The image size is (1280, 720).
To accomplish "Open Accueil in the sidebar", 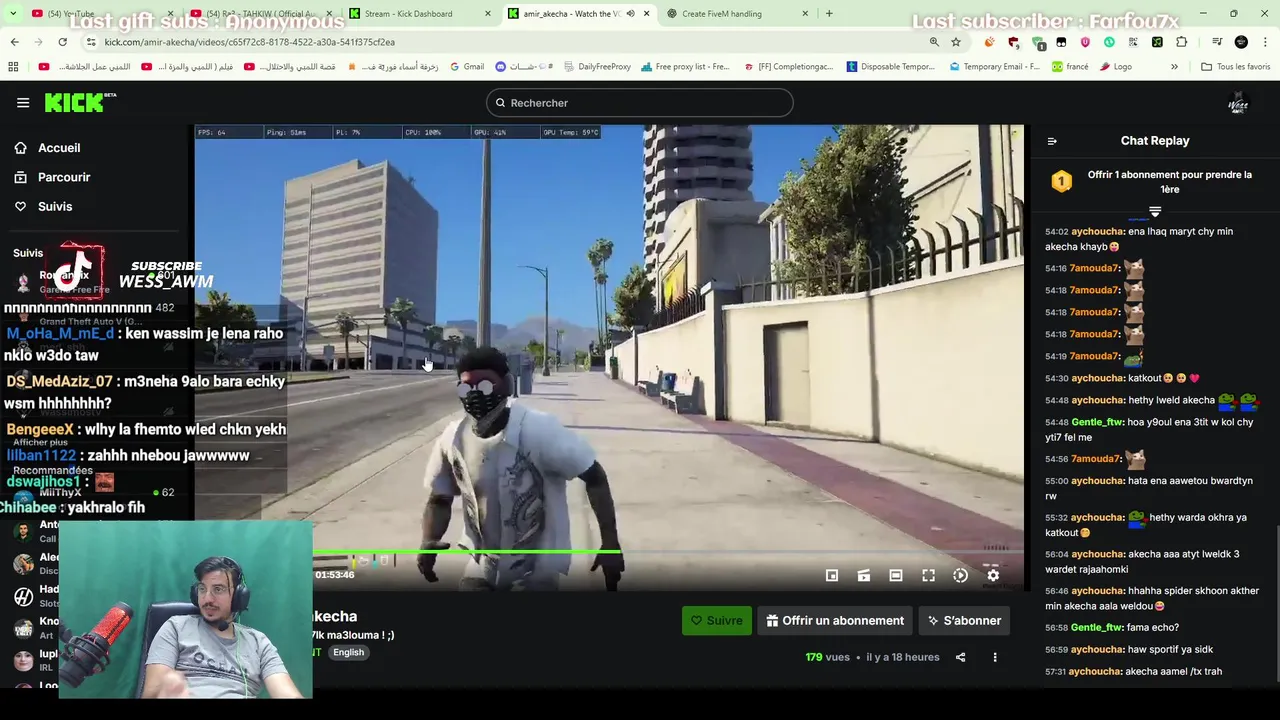I will pos(59,148).
